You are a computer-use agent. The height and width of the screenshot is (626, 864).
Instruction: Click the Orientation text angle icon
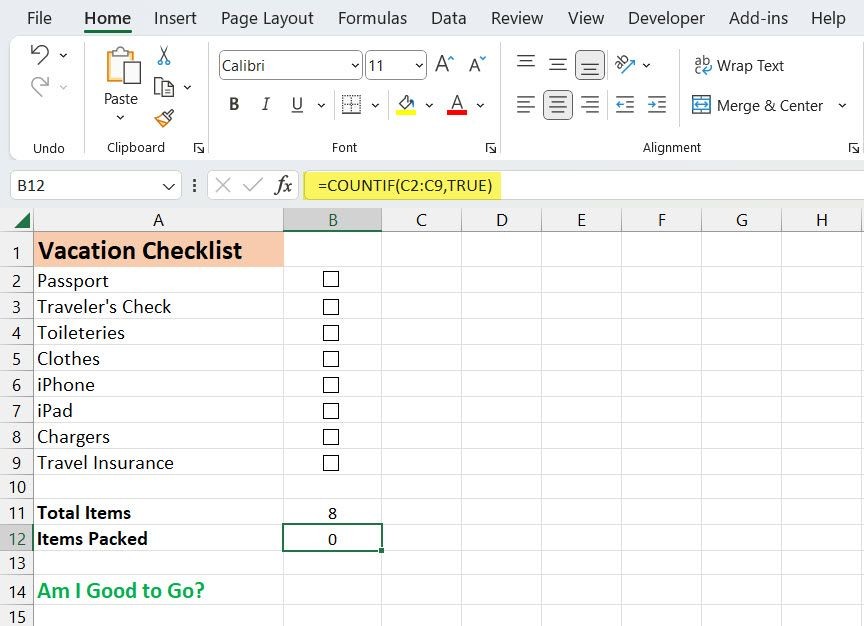tap(625, 64)
